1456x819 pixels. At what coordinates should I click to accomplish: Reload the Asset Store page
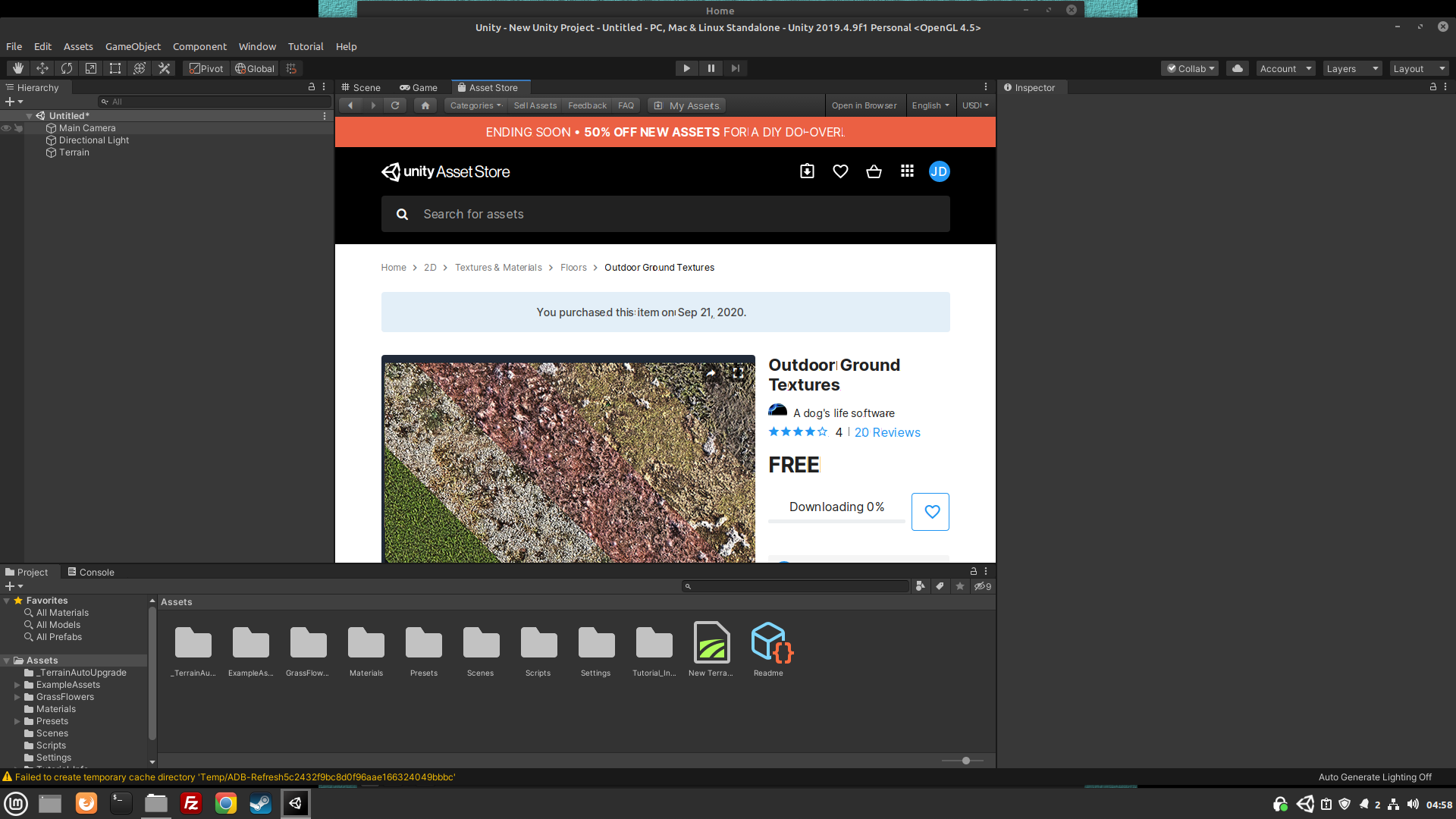[395, 105]
